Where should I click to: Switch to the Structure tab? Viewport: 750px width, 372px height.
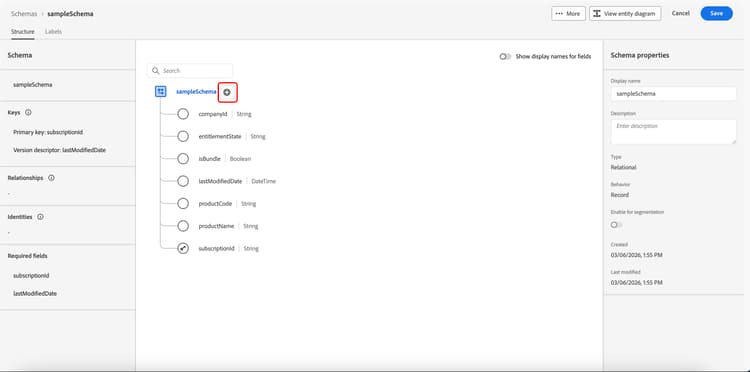pos(22,32)
